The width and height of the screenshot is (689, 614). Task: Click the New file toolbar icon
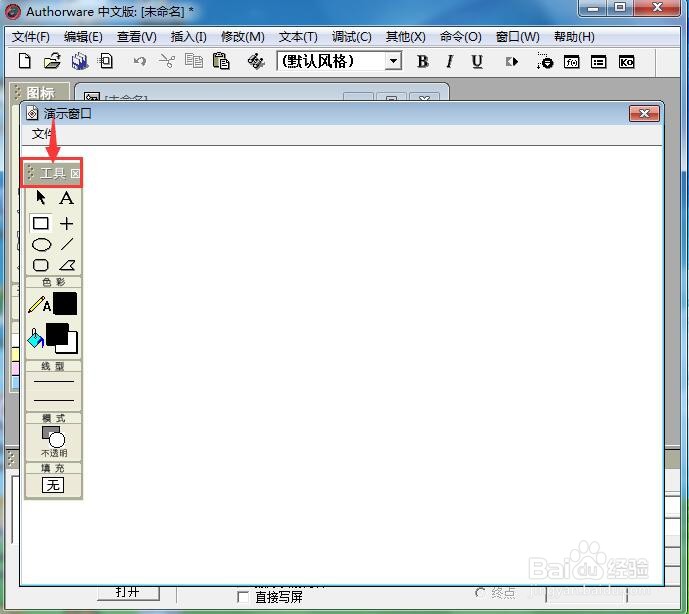click(x=25, y=61)
